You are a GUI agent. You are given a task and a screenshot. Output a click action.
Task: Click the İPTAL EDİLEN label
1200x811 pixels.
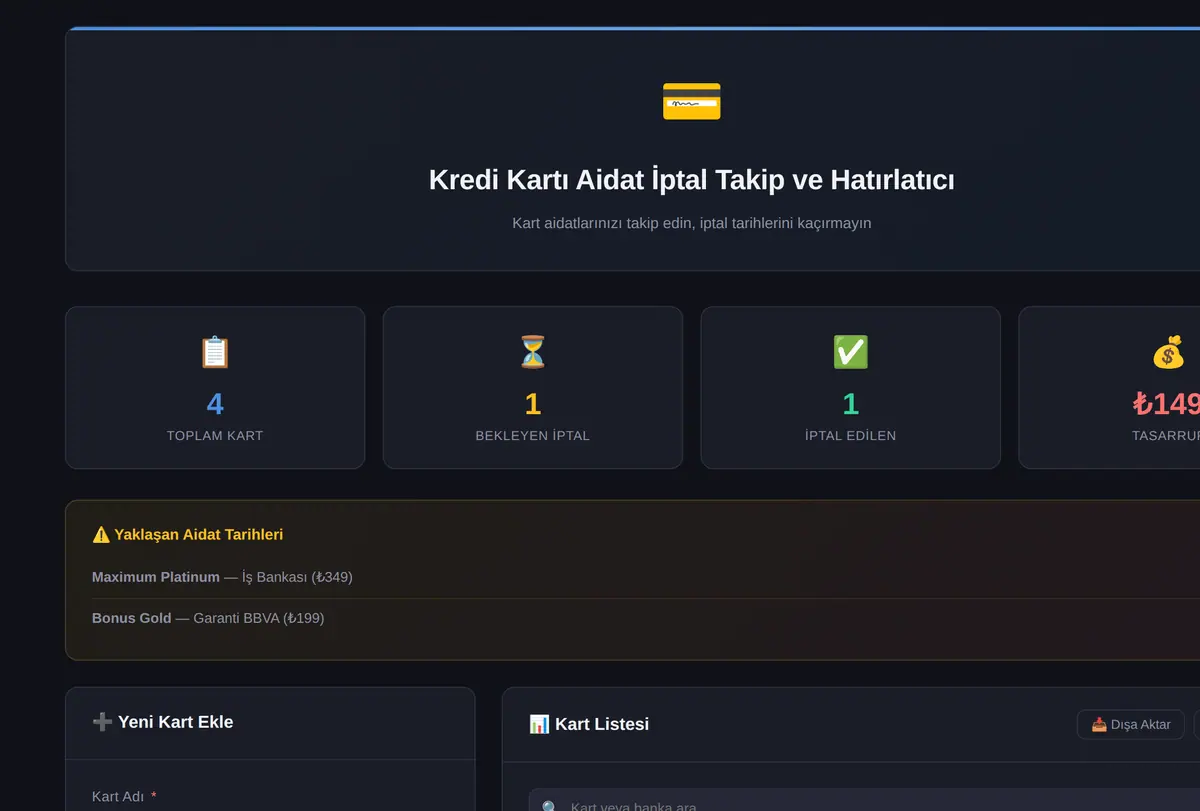pyautogui.click(x=851, y=436)
